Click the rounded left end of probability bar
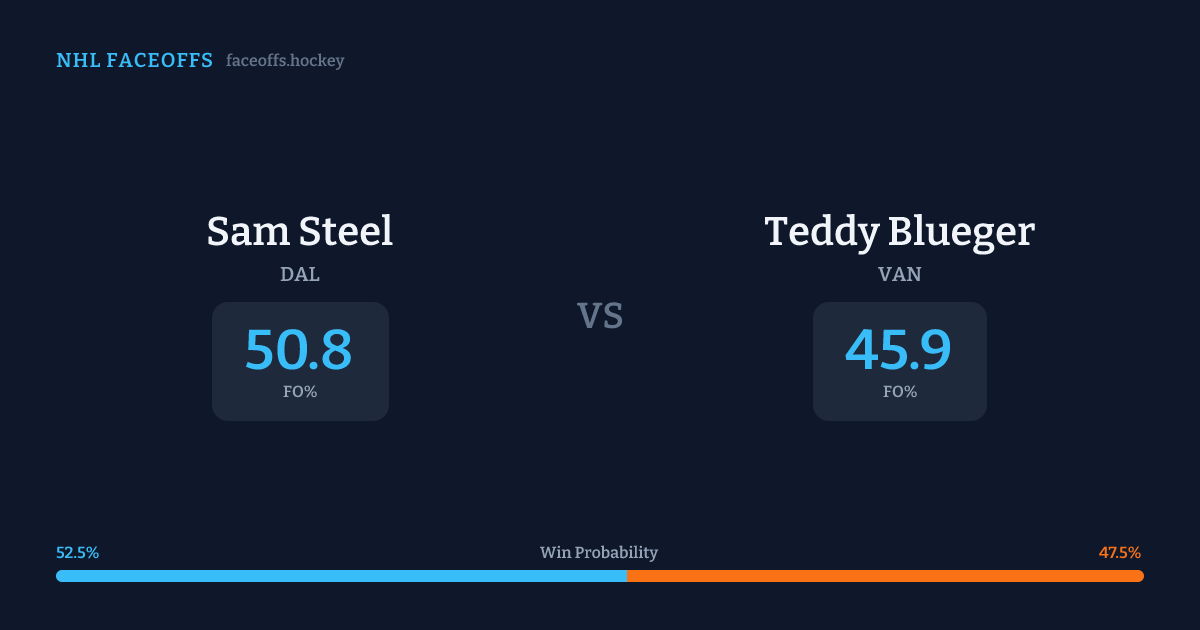 [61, 576]
